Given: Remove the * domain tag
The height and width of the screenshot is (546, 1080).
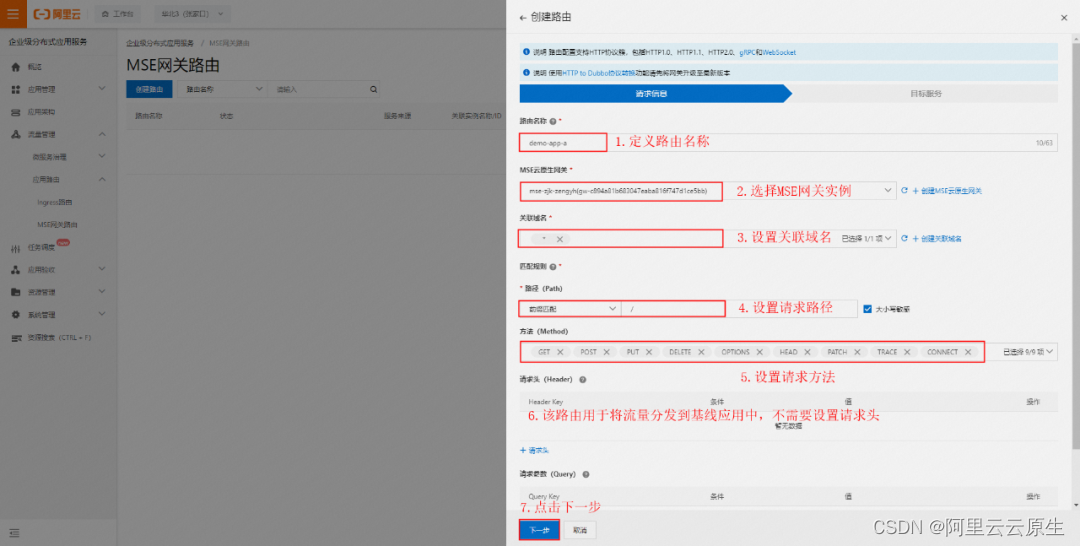Looking at the screenshot, I should pyautogui.click(x=560, y=239).
